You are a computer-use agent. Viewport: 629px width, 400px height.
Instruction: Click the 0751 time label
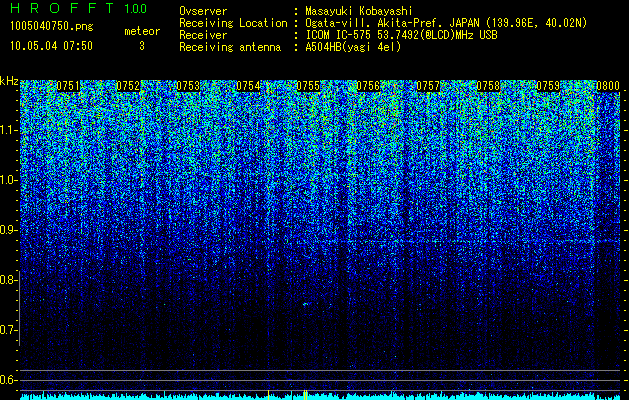point(68,86)
